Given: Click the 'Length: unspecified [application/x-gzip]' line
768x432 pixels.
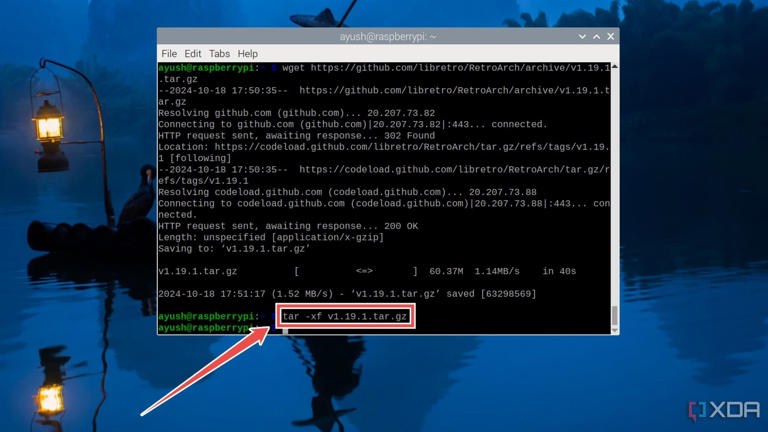Looking at the screenshot, I should [x=271, y=238].
